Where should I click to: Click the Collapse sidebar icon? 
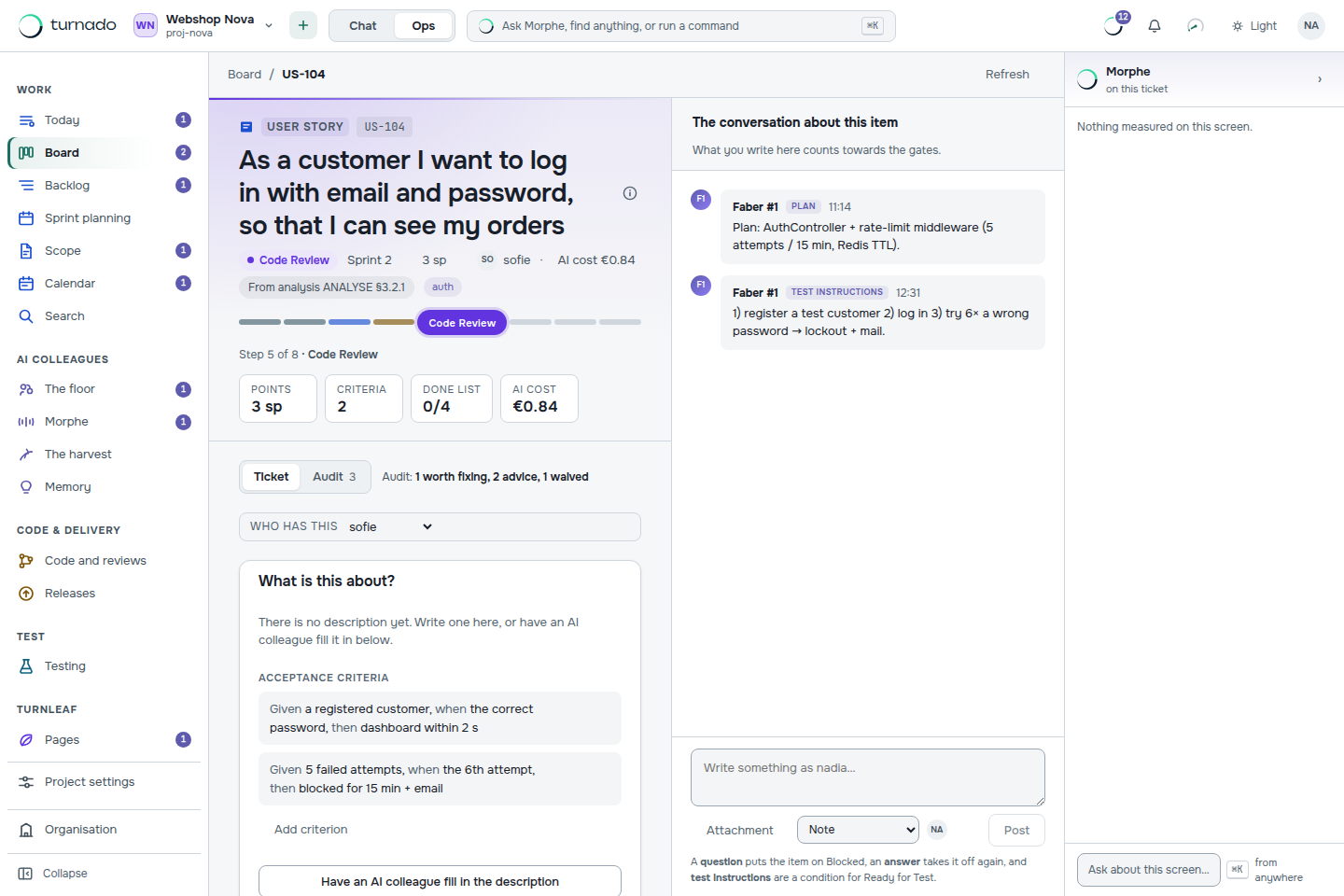pyautogui.click(x=25, y=874)
